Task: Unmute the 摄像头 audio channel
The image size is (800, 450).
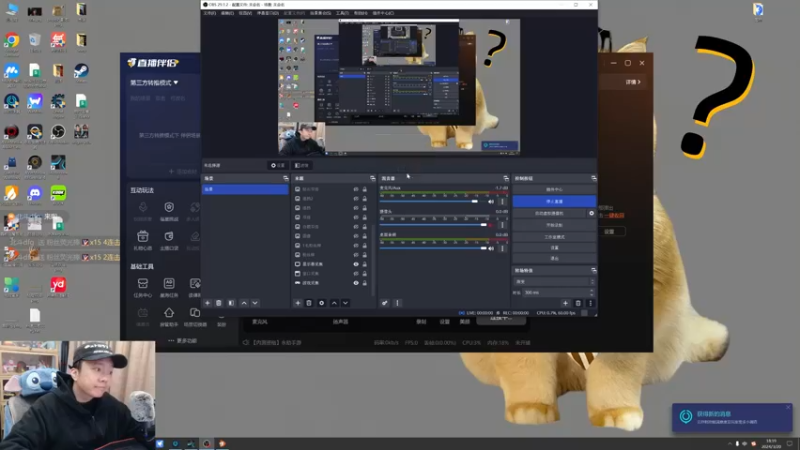Action: pos(491,225)
